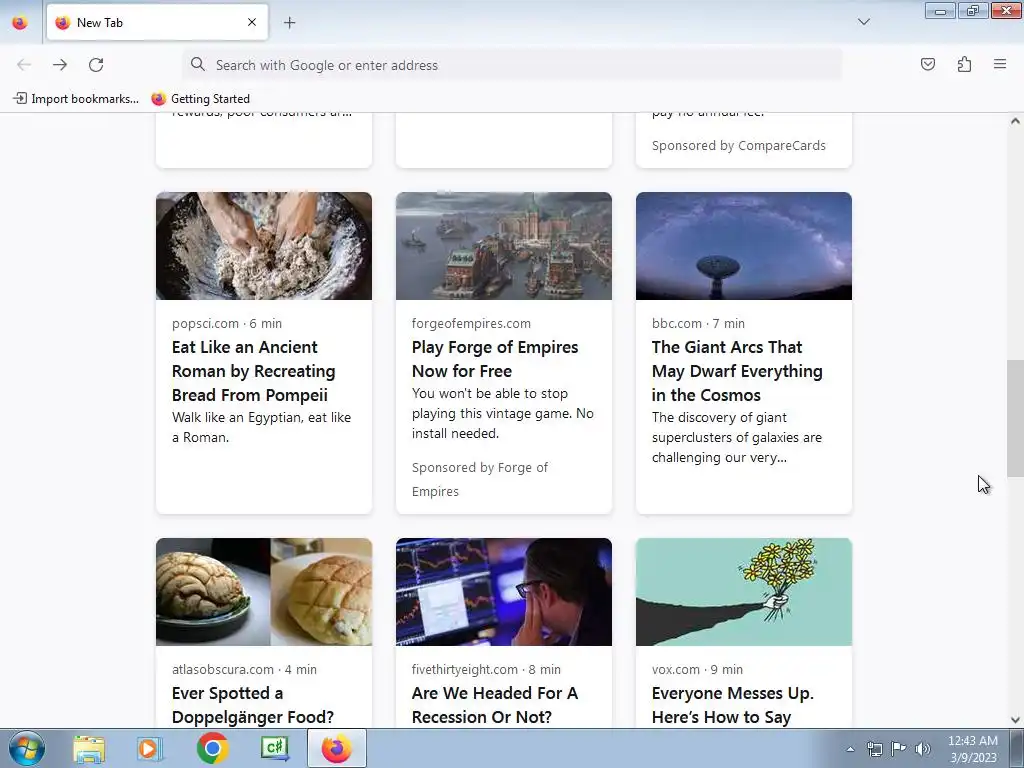Open Save to Pocket button
The width and height of the screenshot is (1024, 768).
927,64
